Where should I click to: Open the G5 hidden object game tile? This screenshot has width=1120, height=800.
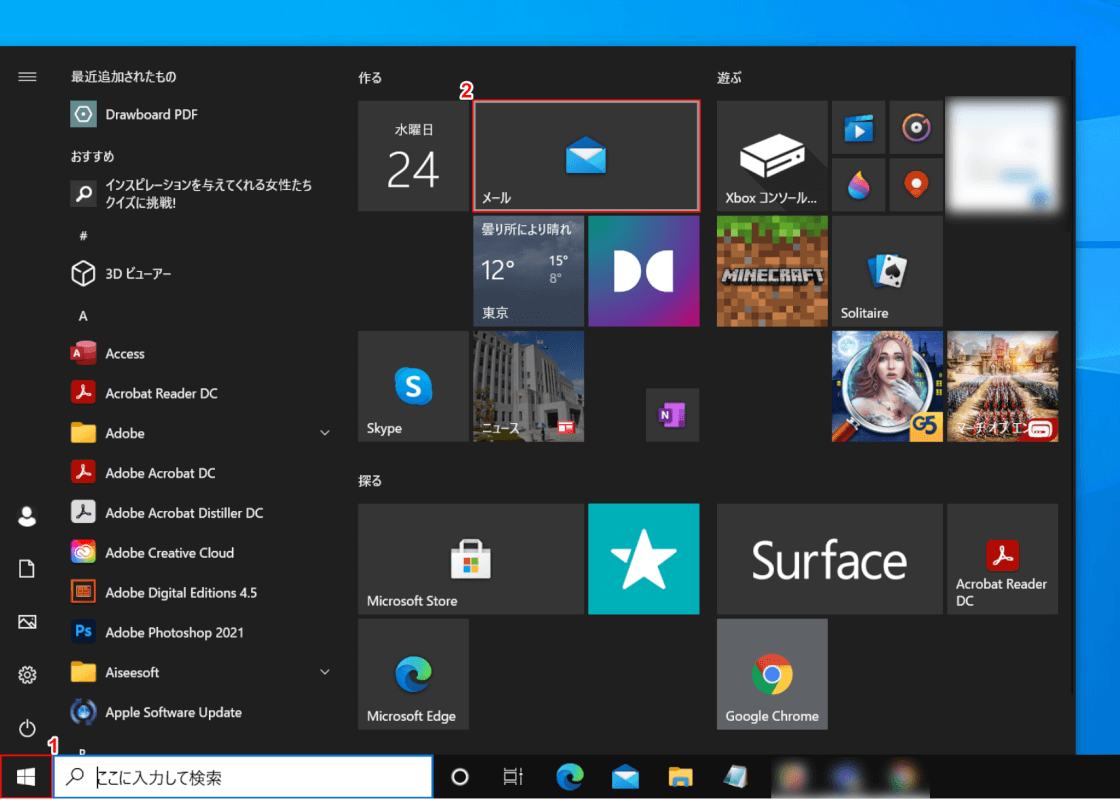coord(887,386)
